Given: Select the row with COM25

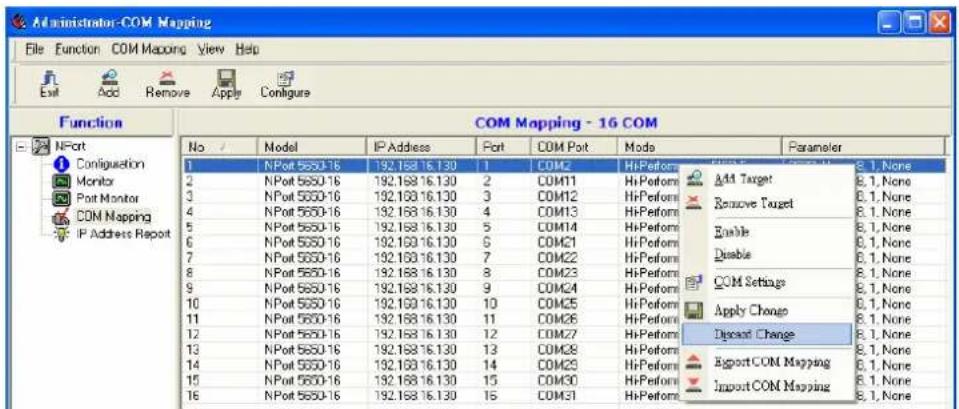Looking at the screenshot, I should (x=563, y=303).
